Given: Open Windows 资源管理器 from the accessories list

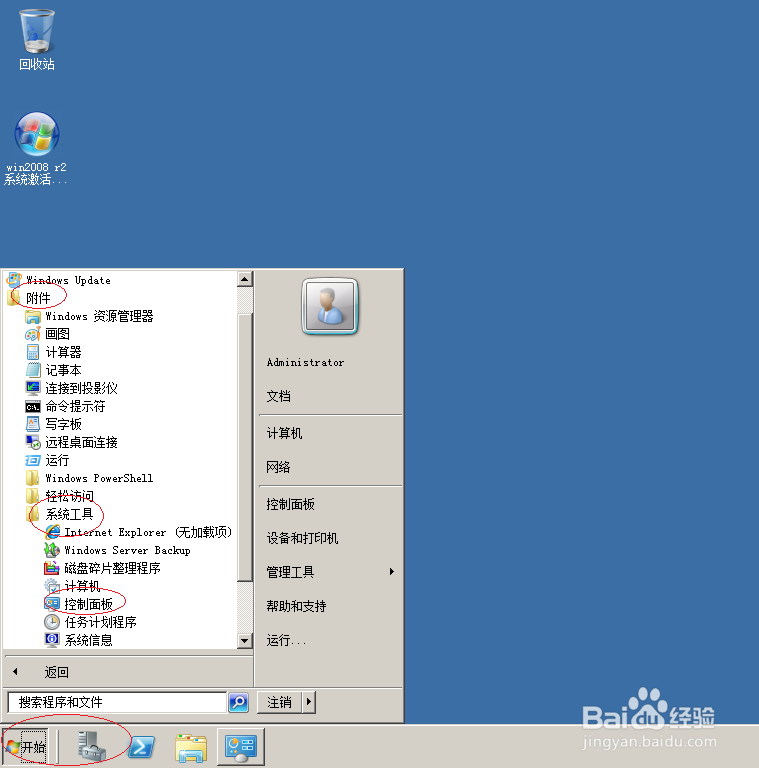Looking at the screenshot, I should tap(89, 316).
